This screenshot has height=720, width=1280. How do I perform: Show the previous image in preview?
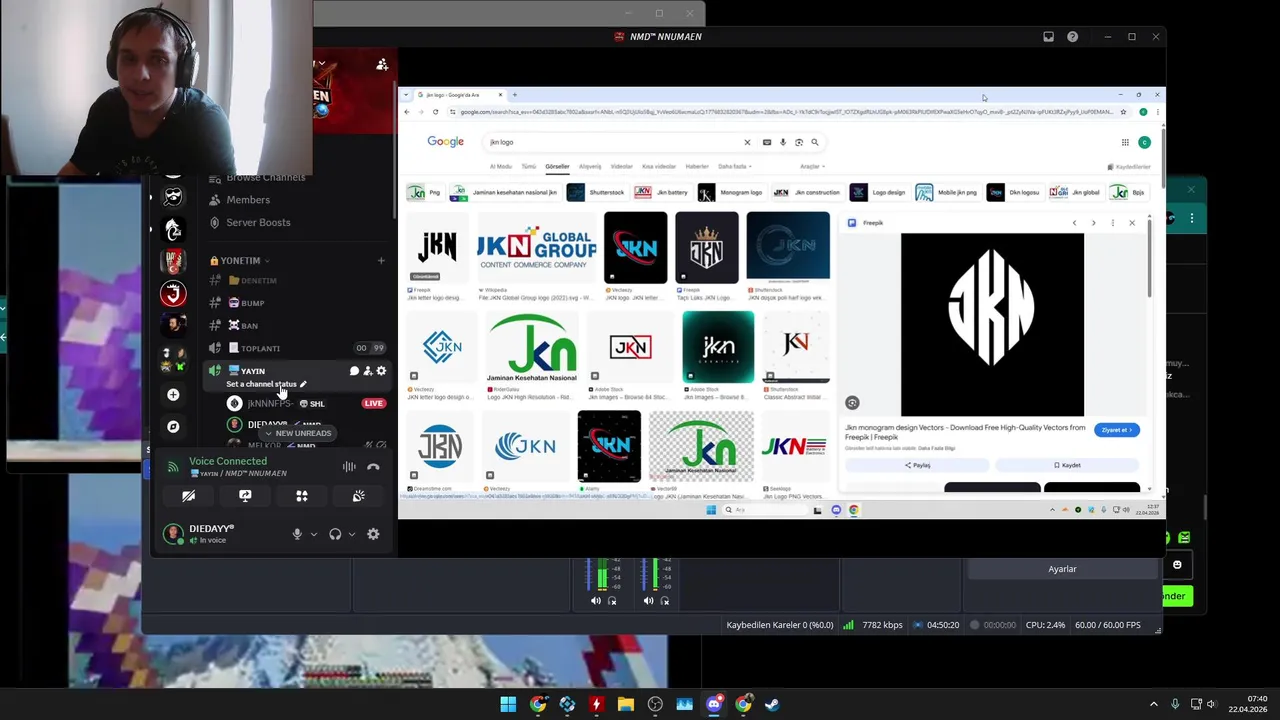click(x=1074, y=223)
